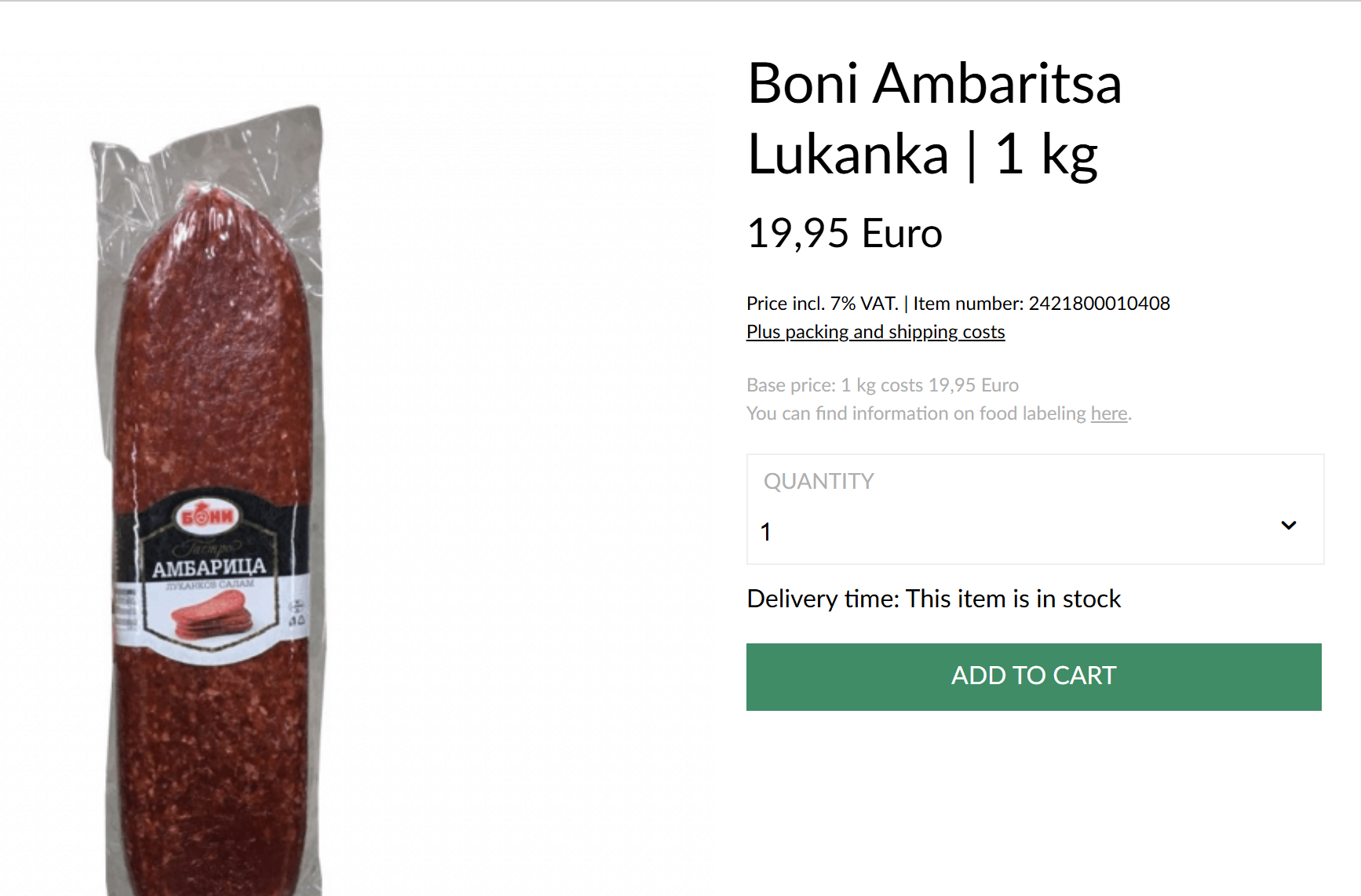Open the QUANTITY selector box
The image size is (1361, 896).
[1035, 509]
